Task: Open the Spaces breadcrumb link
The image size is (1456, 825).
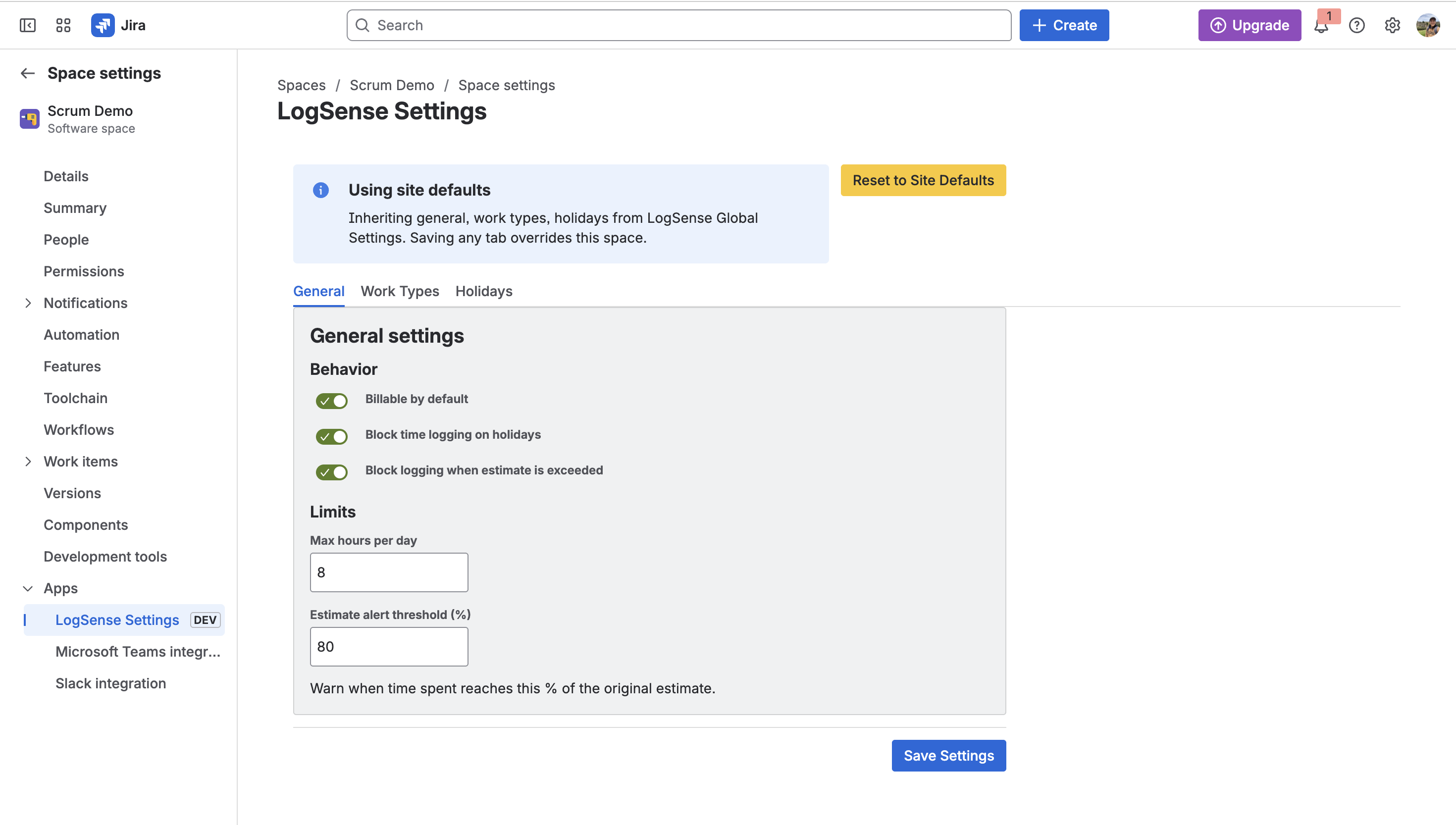Action: [x=302, y=86]
